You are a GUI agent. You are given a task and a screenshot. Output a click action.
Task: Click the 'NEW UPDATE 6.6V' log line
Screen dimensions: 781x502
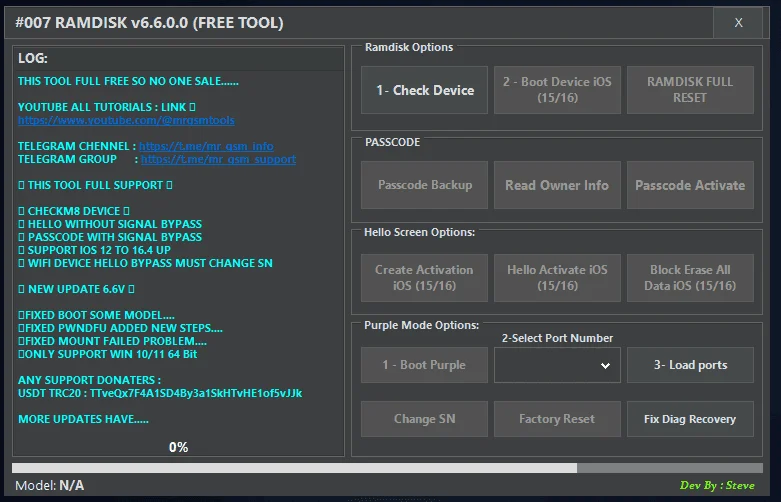[76, 289]
